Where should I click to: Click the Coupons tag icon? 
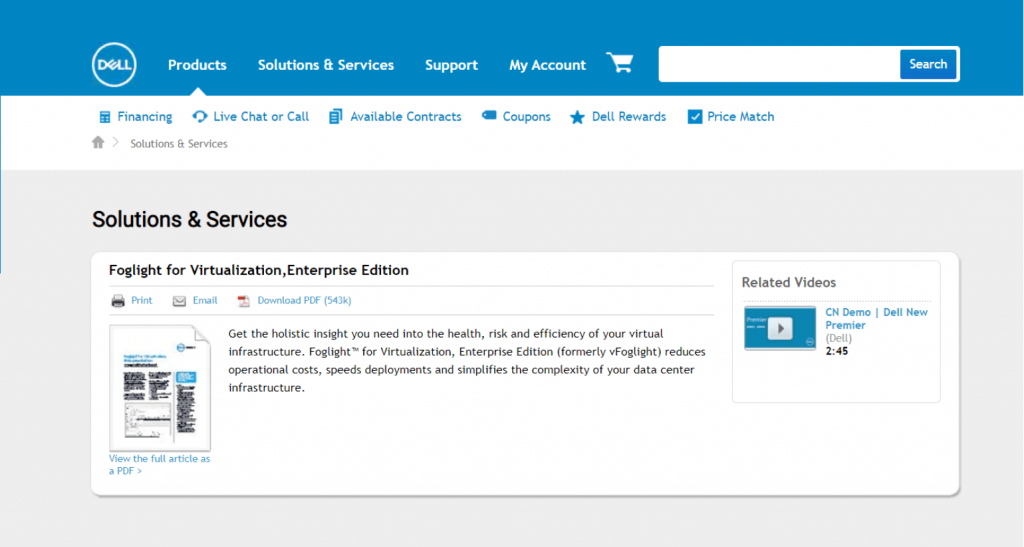489,116
